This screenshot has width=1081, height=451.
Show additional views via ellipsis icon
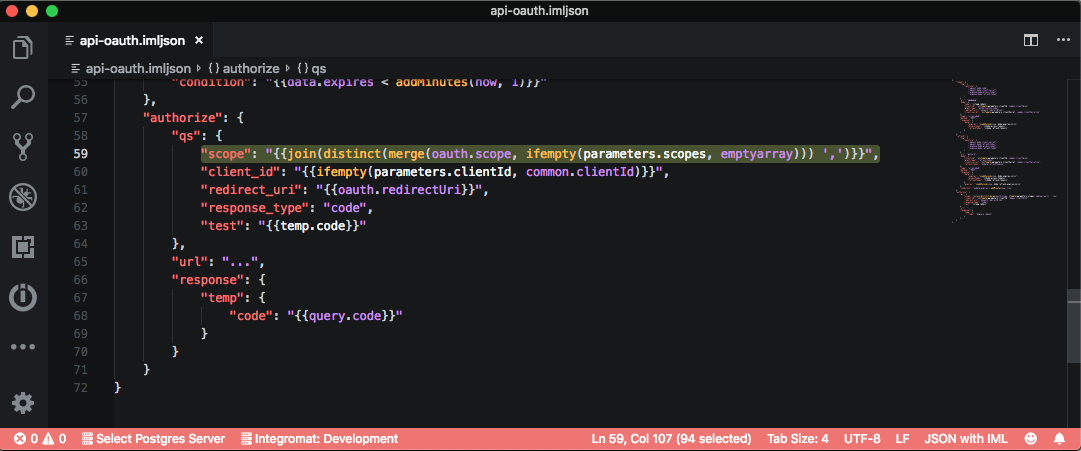point(23,347)
